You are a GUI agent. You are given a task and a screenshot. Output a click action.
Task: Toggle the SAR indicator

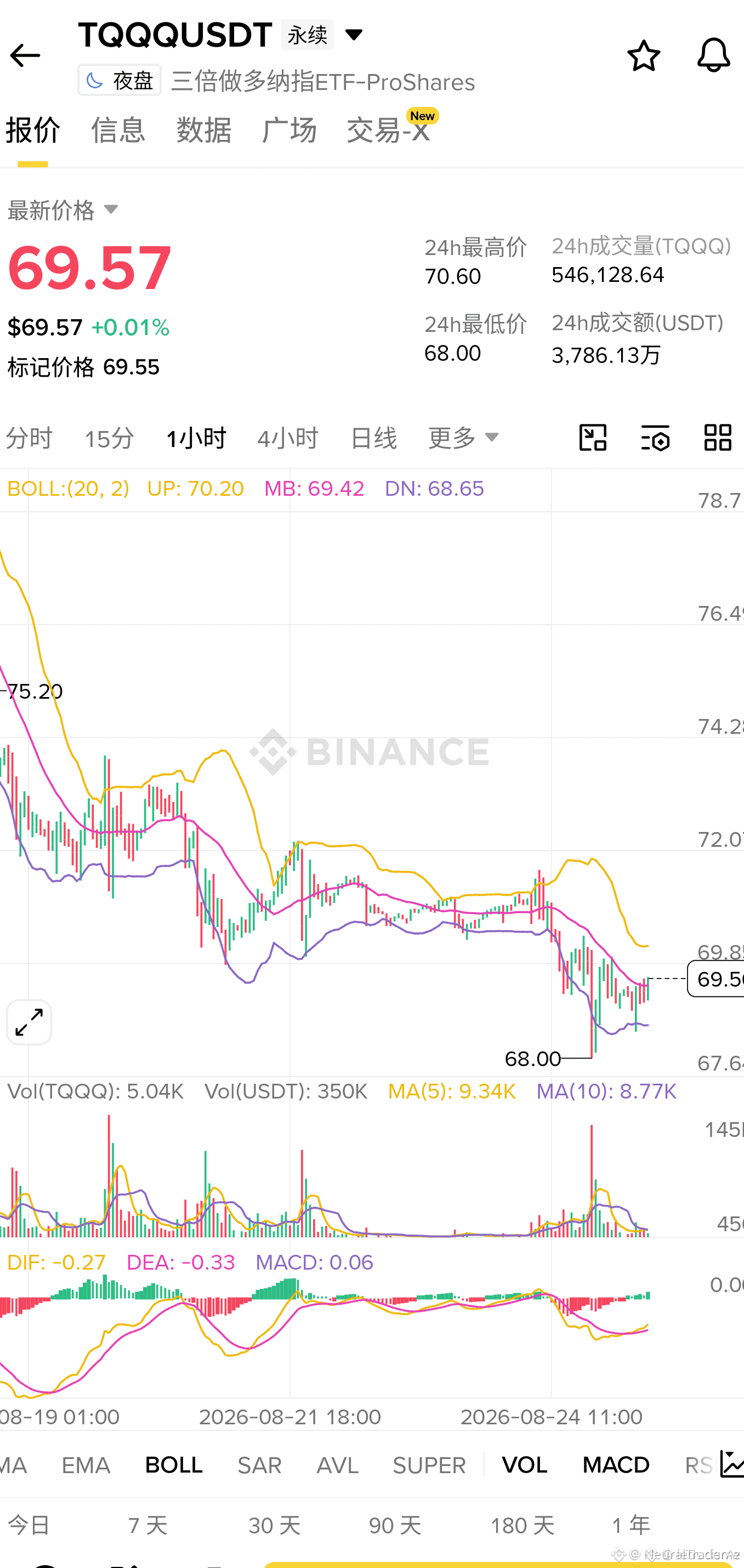[x=260, y=1465]
